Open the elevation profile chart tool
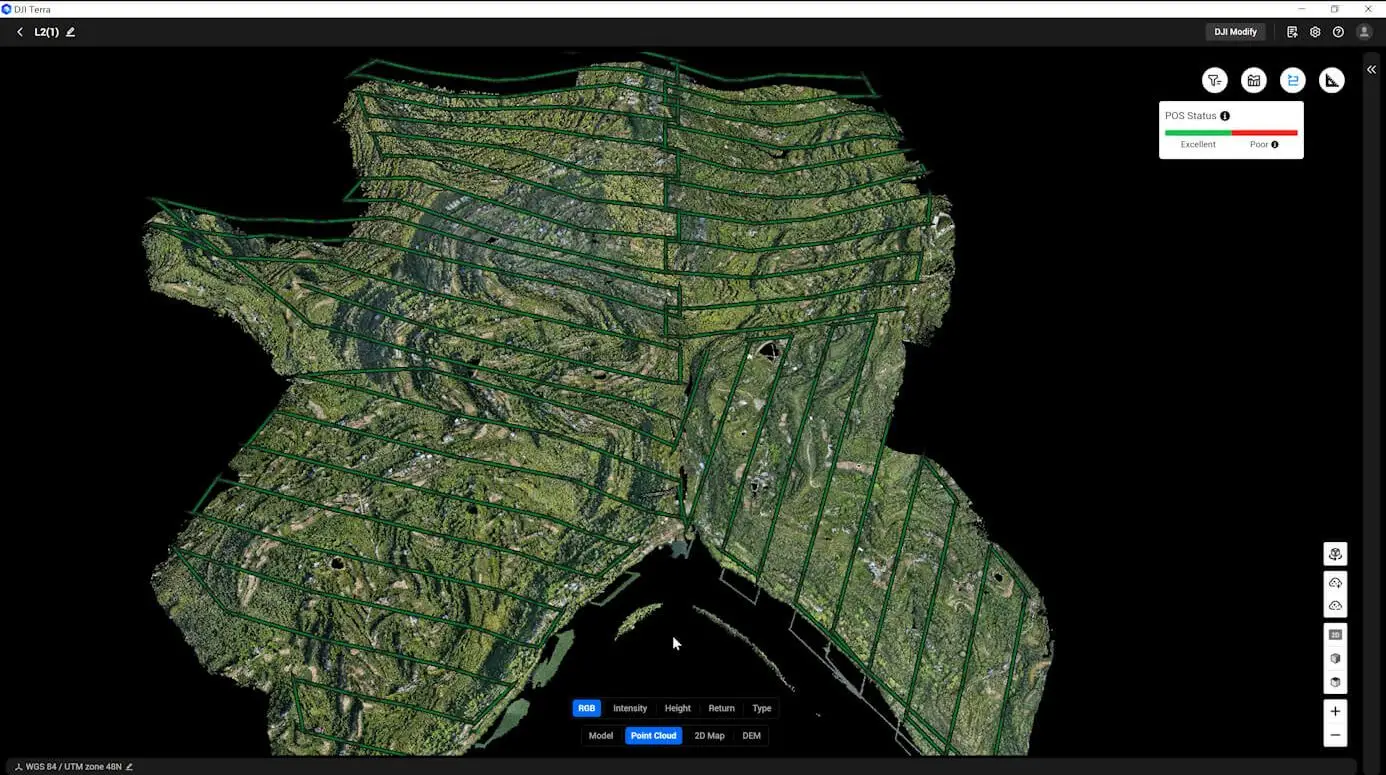 click(x=1254, y=81)
